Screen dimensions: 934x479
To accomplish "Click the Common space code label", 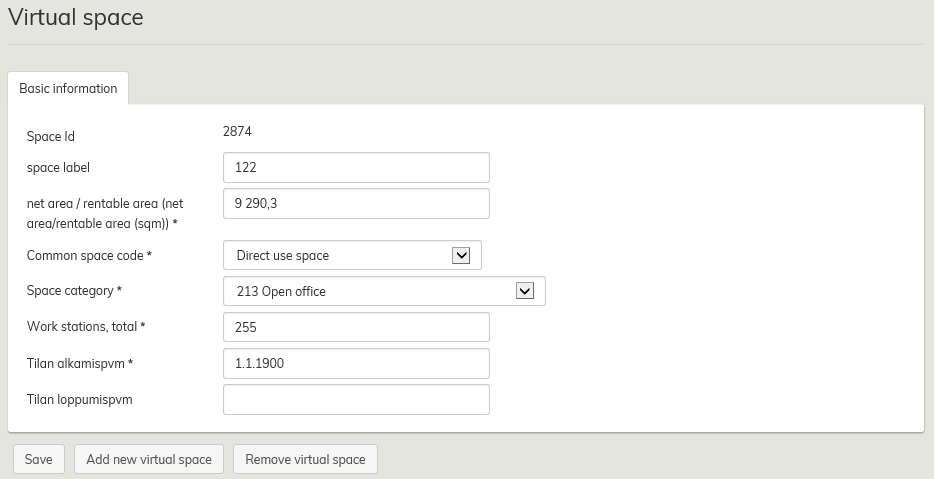I will click(x=89, y=256).
